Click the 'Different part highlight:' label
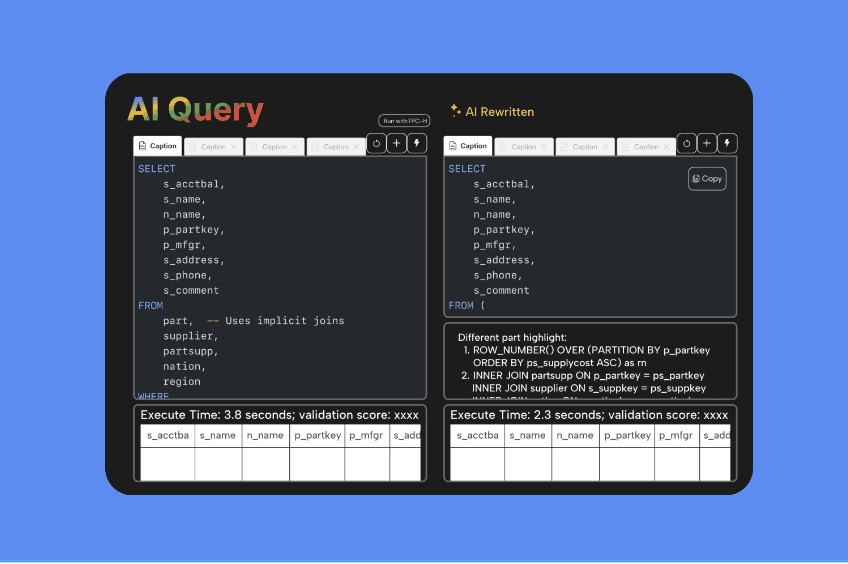Viewport: 848px width, 564px height. (x=512, y=337)
